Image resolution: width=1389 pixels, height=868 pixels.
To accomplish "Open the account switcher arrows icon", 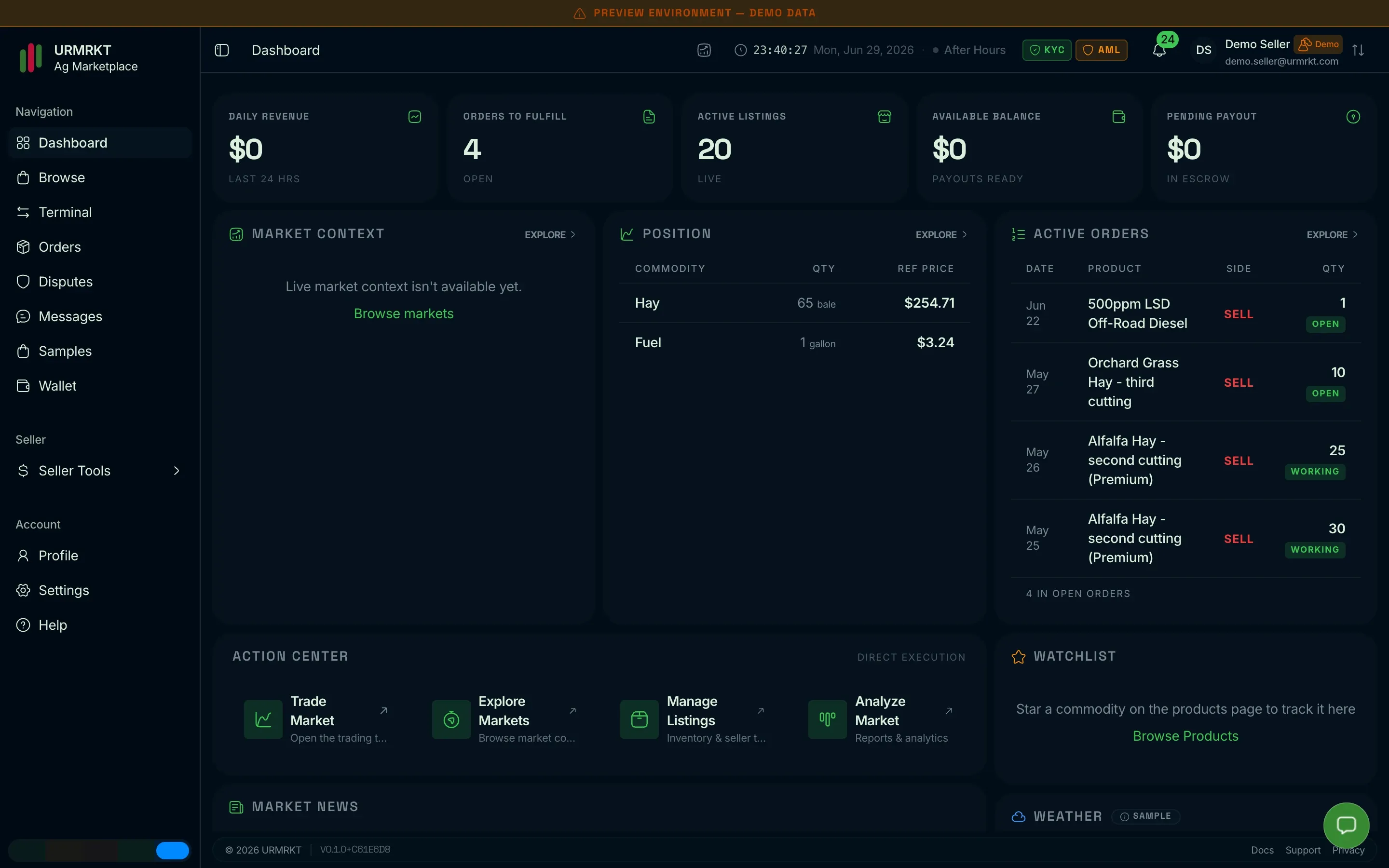I will pyautogui.click(x=1358, y=51).
